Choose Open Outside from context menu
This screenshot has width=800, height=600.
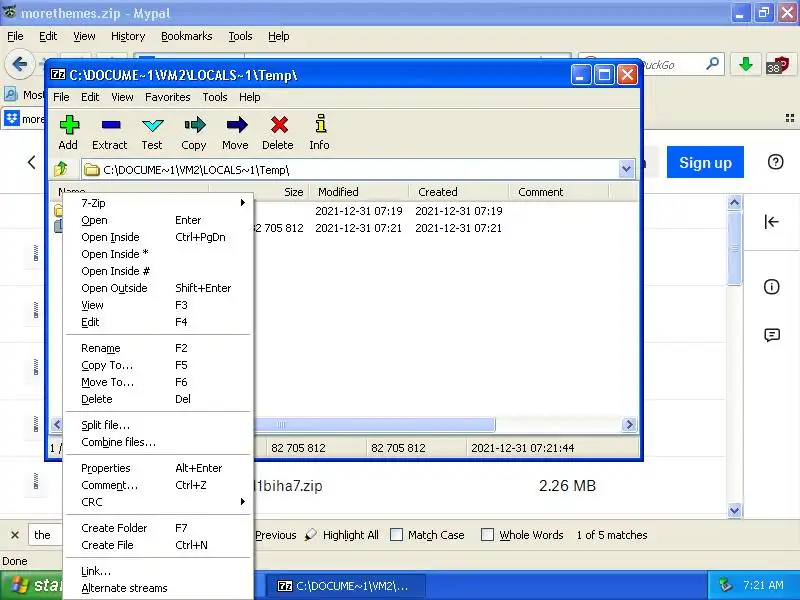pyautogui.click(x=158, y=288)
